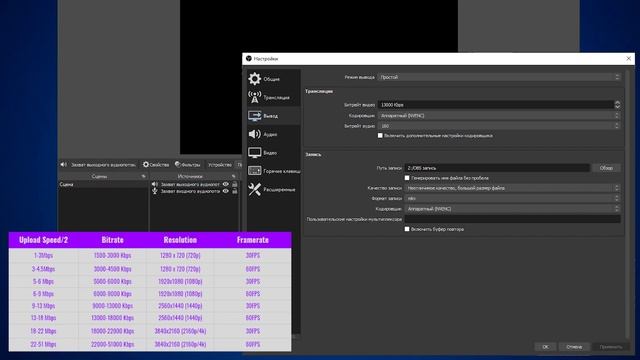The height and width of the screenshot is (360, 640).
Task: Enable the replay buffer checkbox
Action: click(407, 229)
